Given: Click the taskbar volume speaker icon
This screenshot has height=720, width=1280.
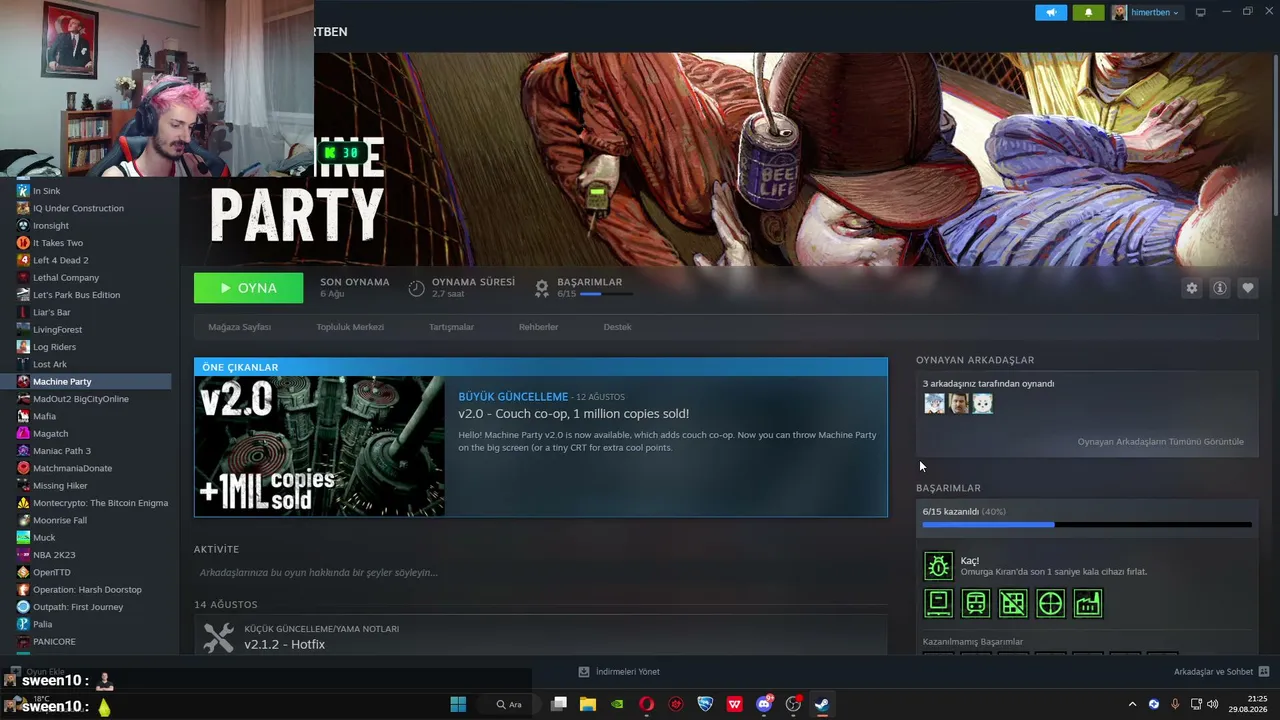Looking at the screenshot, I should tap(1212, 704).
